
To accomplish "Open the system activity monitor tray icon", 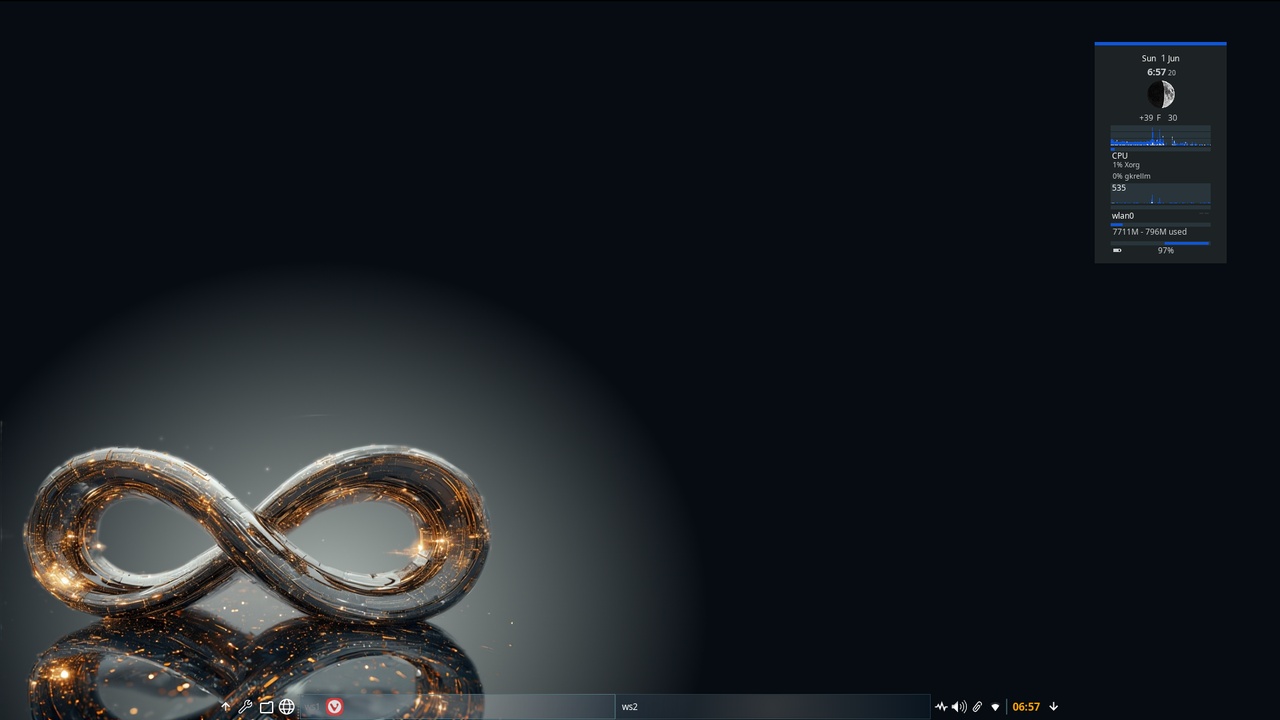I will (x=941, y=707).
